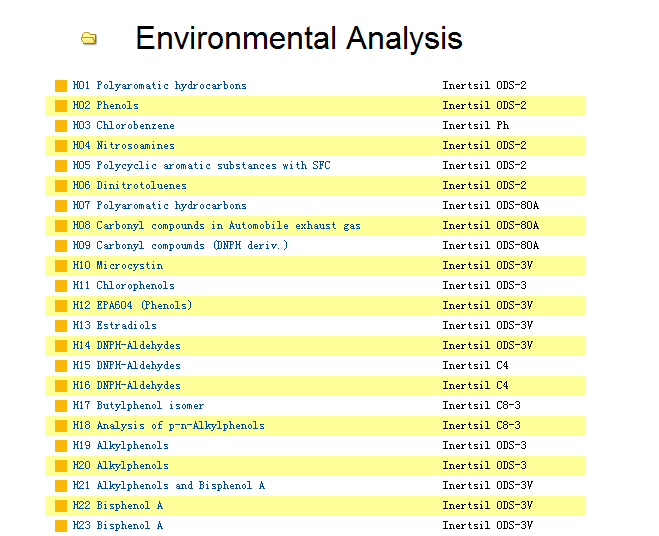Open H12 EPA604 (Phenols) link
The height and width of the screenshot is (536, 659).
pyautogui.click(x=132, y=306)
